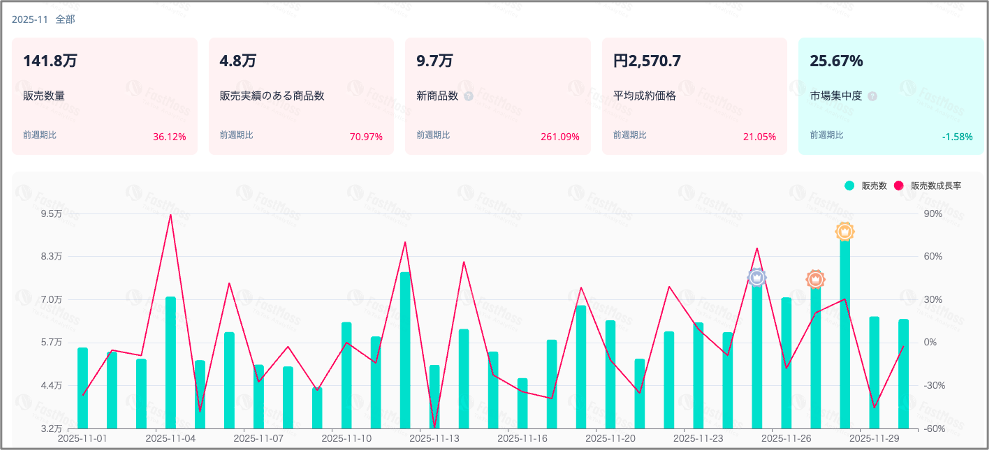Click help icon beside 市場集中度

873,96
